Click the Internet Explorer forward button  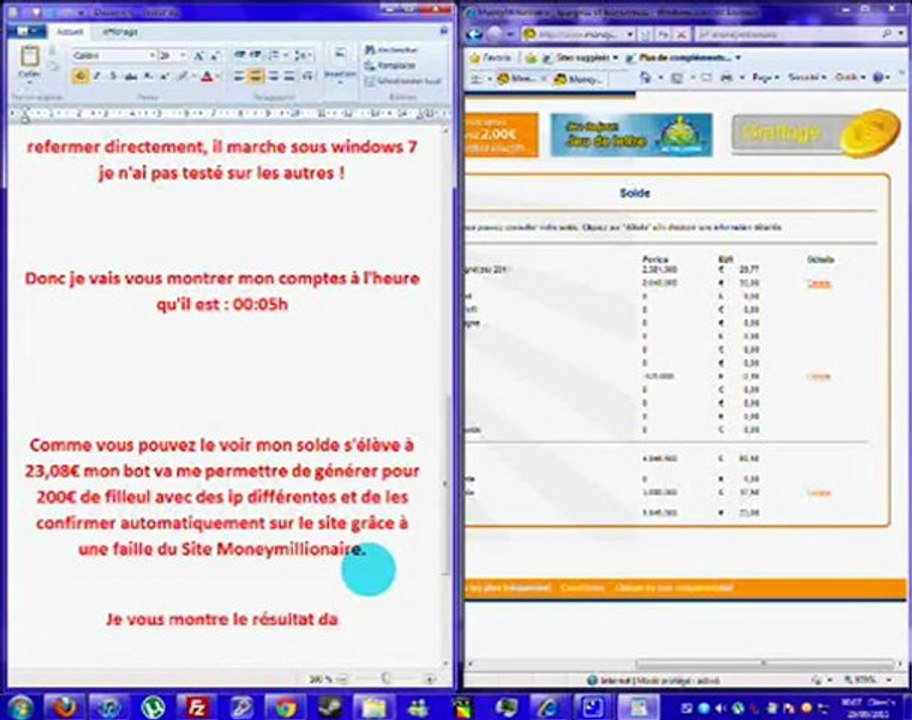(494, 34)
